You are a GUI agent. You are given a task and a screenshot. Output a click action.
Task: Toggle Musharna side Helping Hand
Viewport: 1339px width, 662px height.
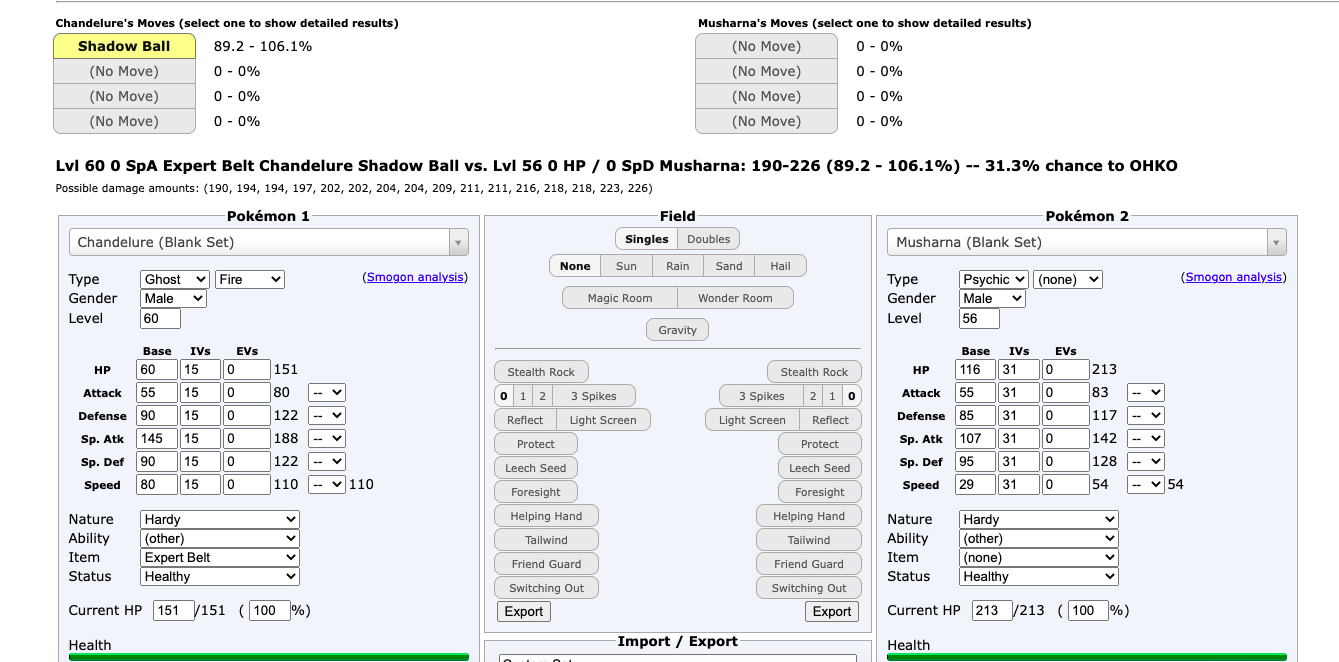(x=809, y=516)
